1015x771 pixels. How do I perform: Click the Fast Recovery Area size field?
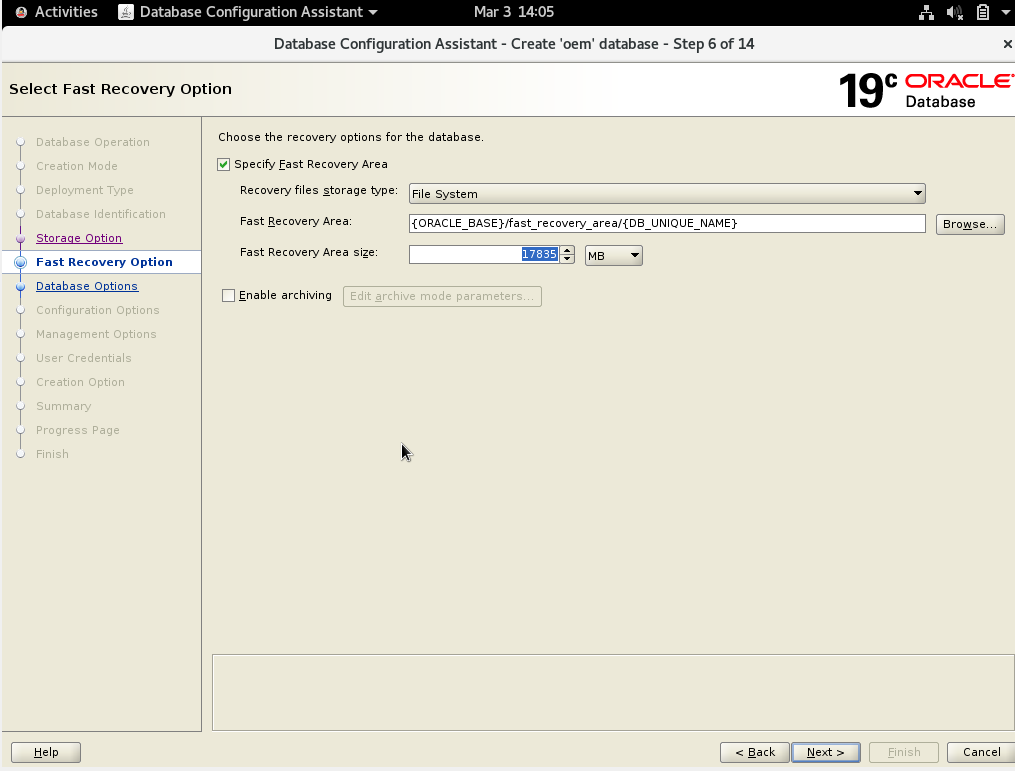(484, 254)
